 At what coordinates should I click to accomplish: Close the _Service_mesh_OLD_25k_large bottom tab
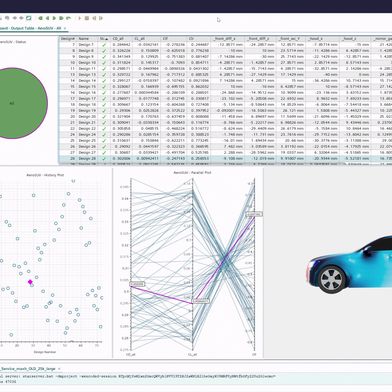pos(59,369)
